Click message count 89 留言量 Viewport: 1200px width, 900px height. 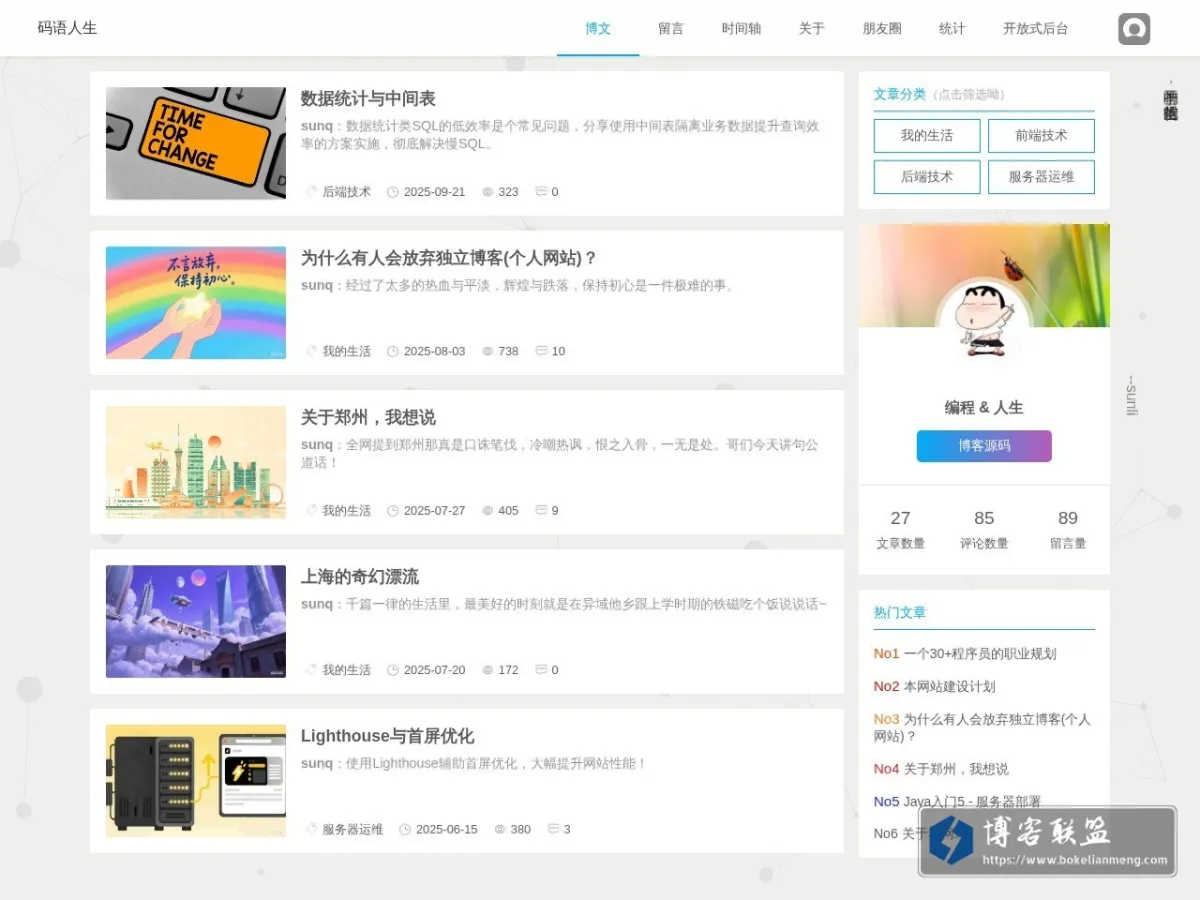click(1068, 530)
